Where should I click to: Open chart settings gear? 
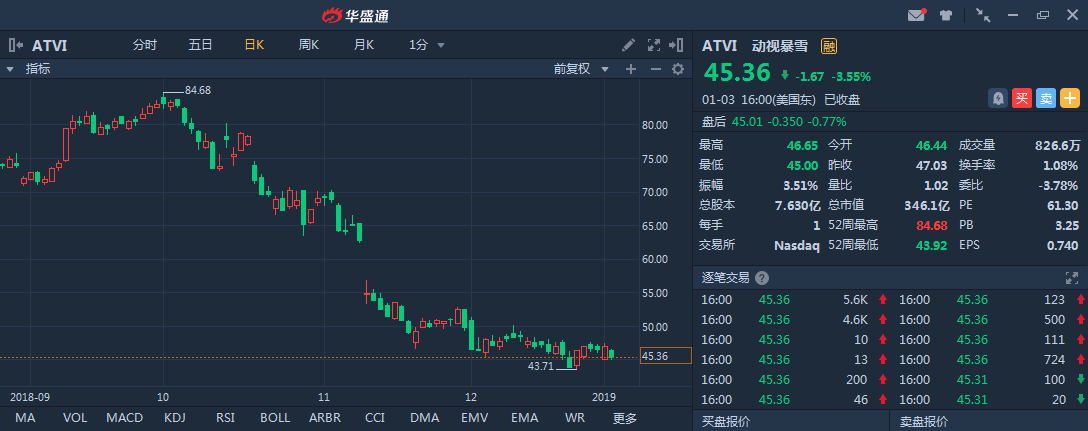[678, 69]
